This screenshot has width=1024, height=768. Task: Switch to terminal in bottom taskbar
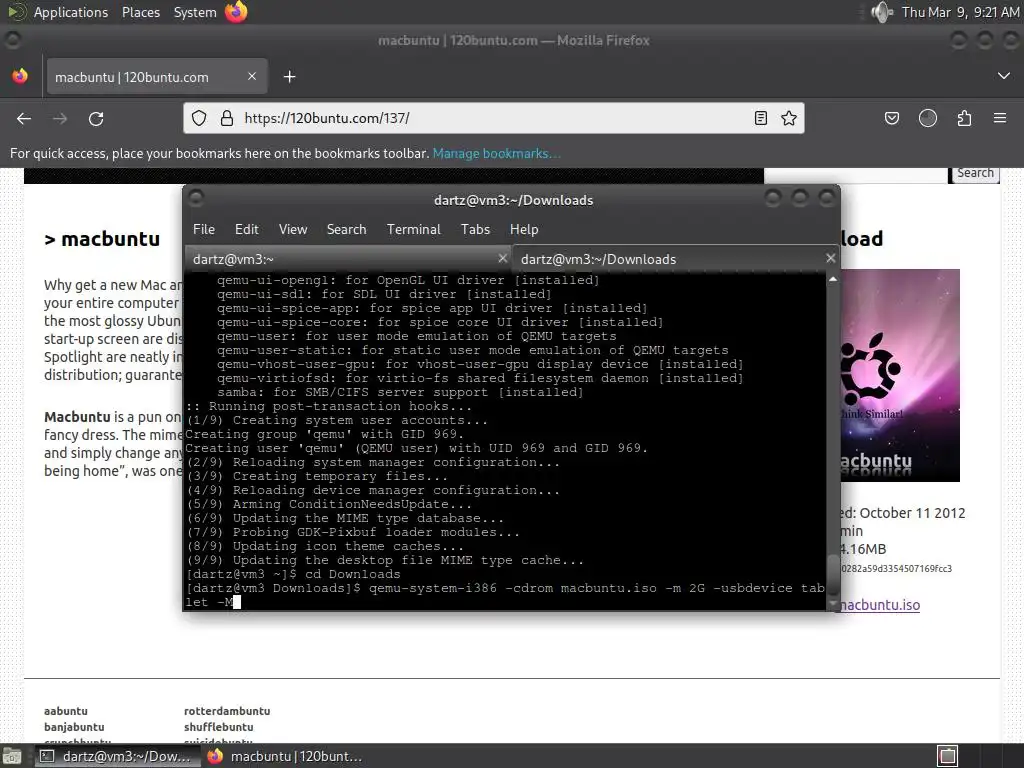pyautogui.click(x=116, y=756)
